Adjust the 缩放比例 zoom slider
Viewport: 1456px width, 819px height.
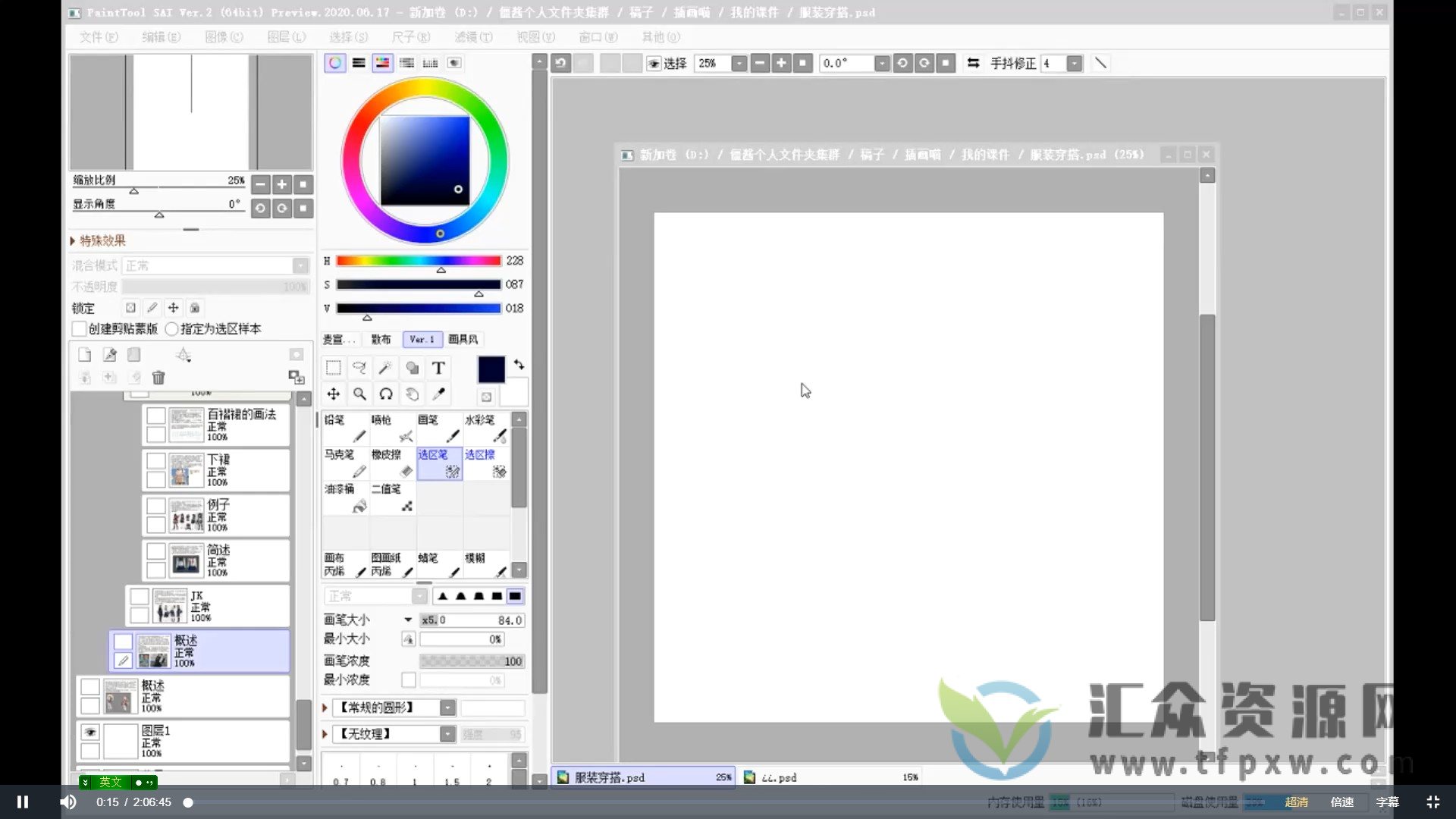coord(158,188)
